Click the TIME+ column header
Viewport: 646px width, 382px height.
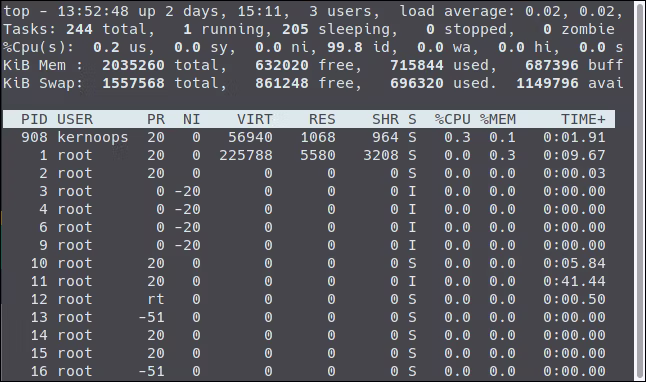583,119
